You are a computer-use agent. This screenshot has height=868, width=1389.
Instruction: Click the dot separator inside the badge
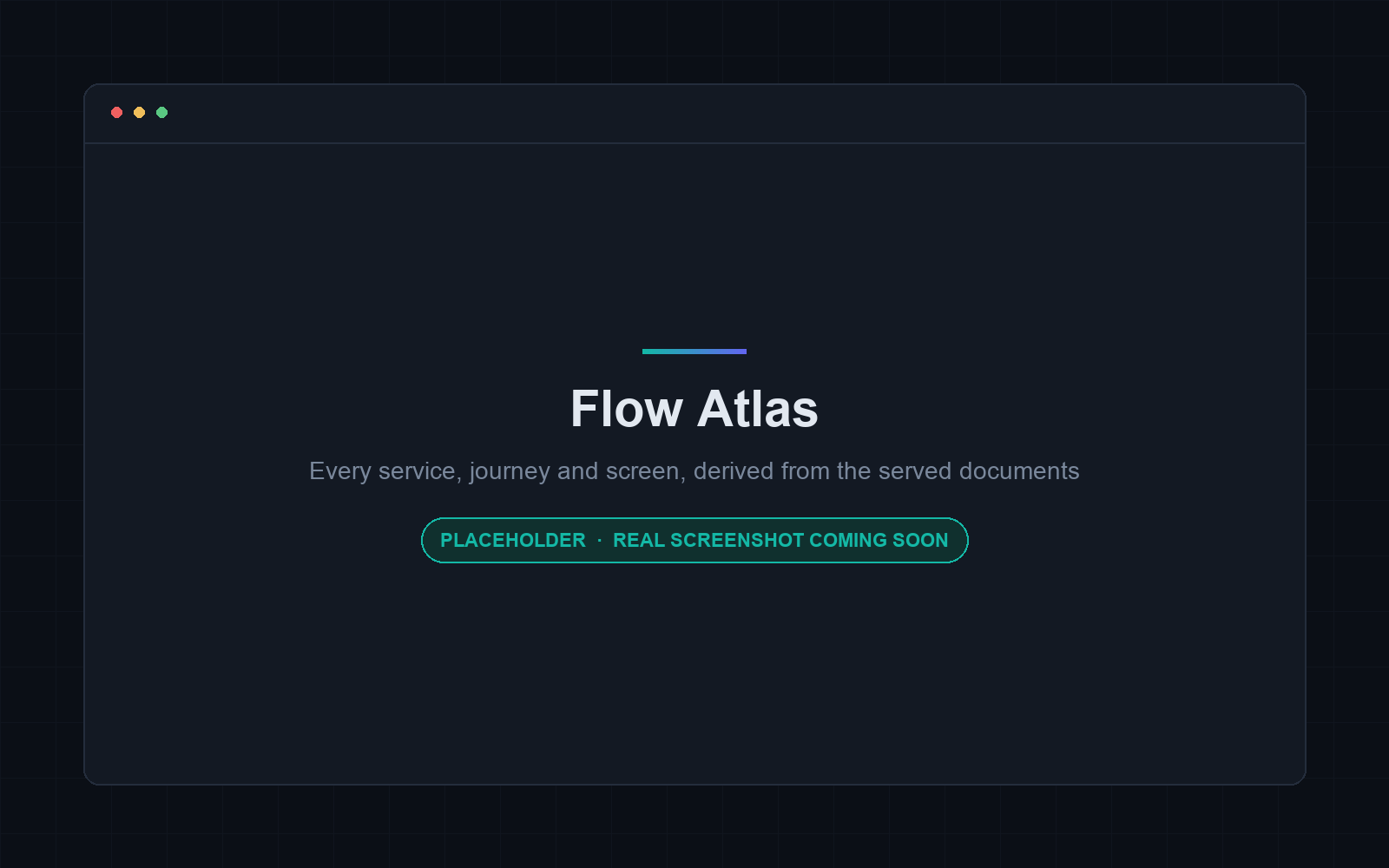[599, 540]
